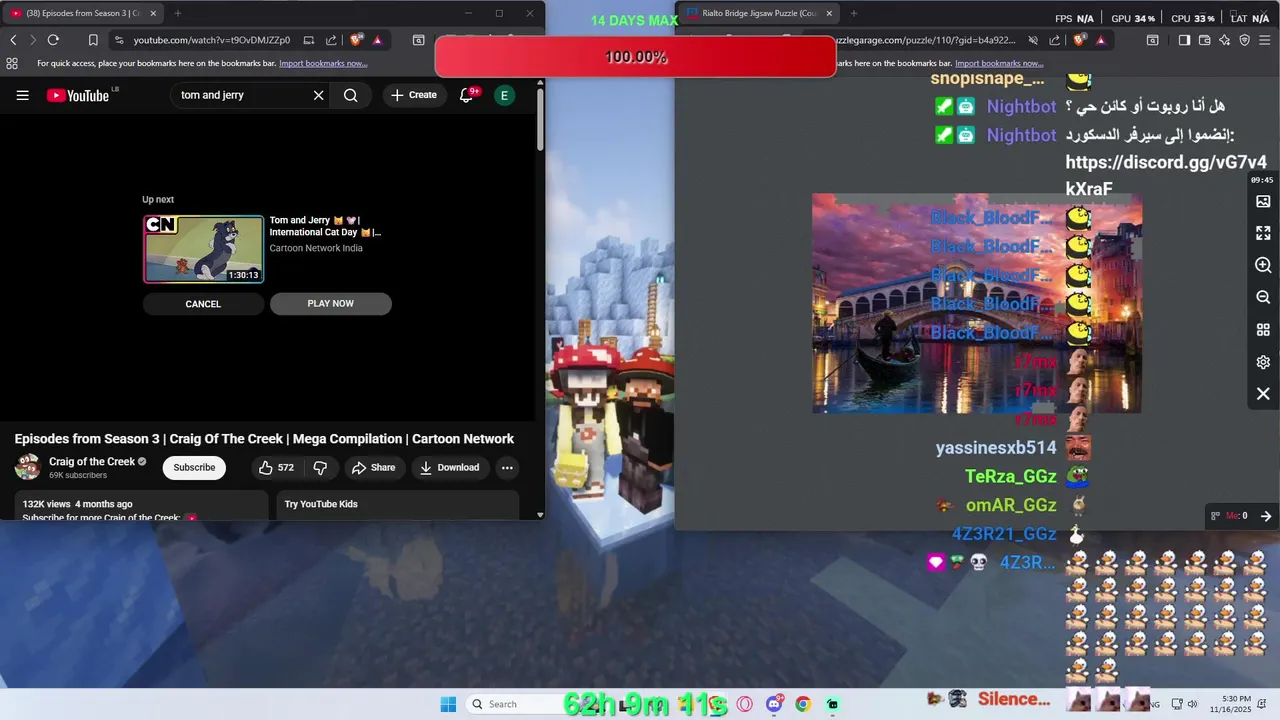The height and width of the screenshot is (720, 1280).
Task: Share the Craig of the Creek video
Action: coord(373,467)
